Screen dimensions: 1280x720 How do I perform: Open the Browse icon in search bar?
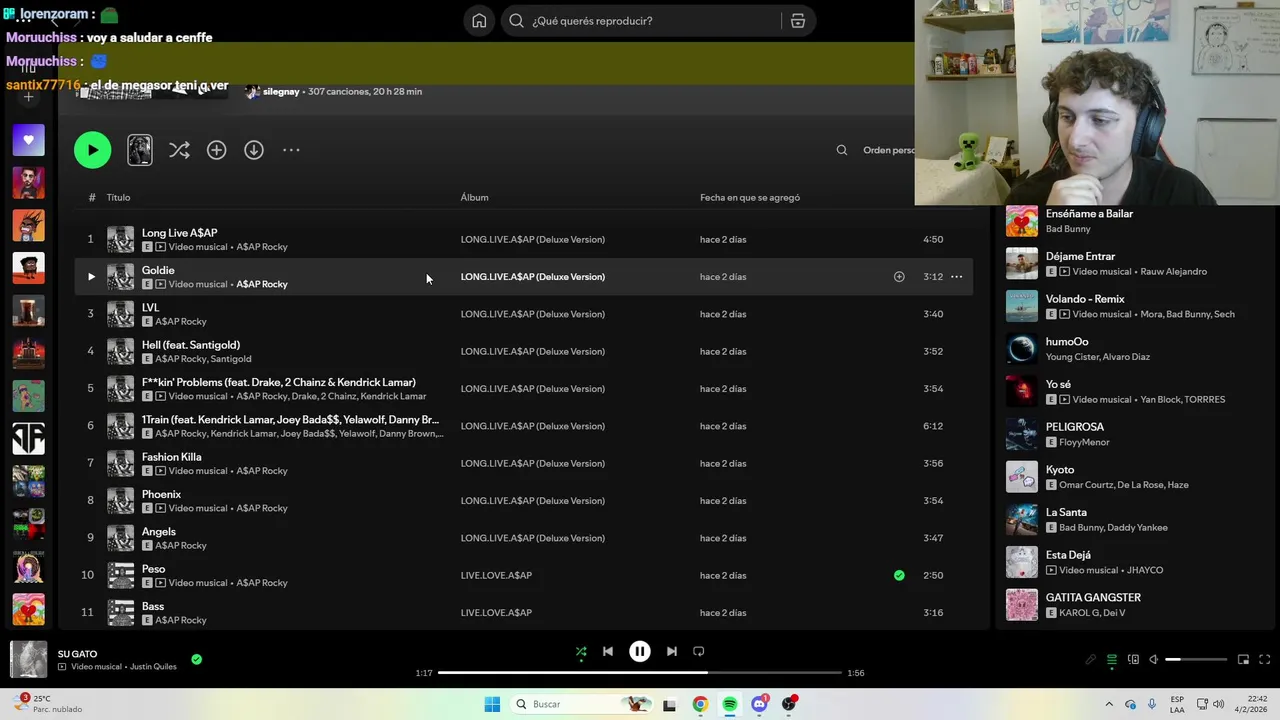(x=797, y=21)
